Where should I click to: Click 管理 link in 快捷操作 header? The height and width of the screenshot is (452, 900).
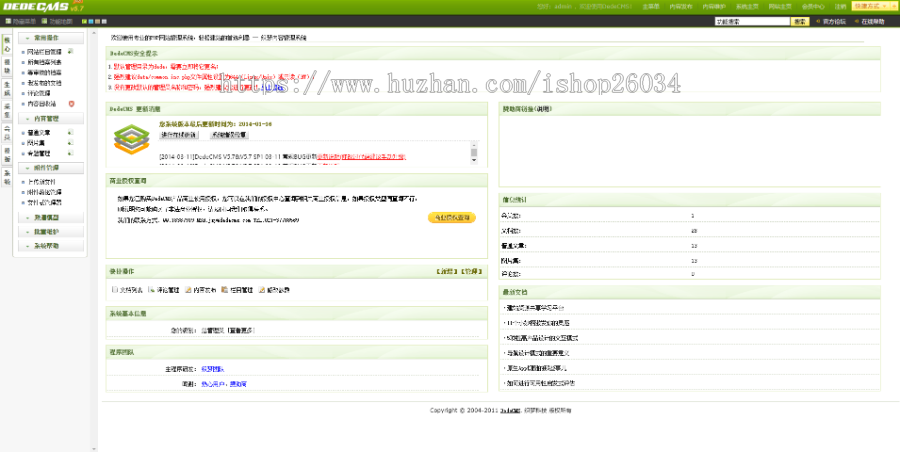[x=471, y=271]
